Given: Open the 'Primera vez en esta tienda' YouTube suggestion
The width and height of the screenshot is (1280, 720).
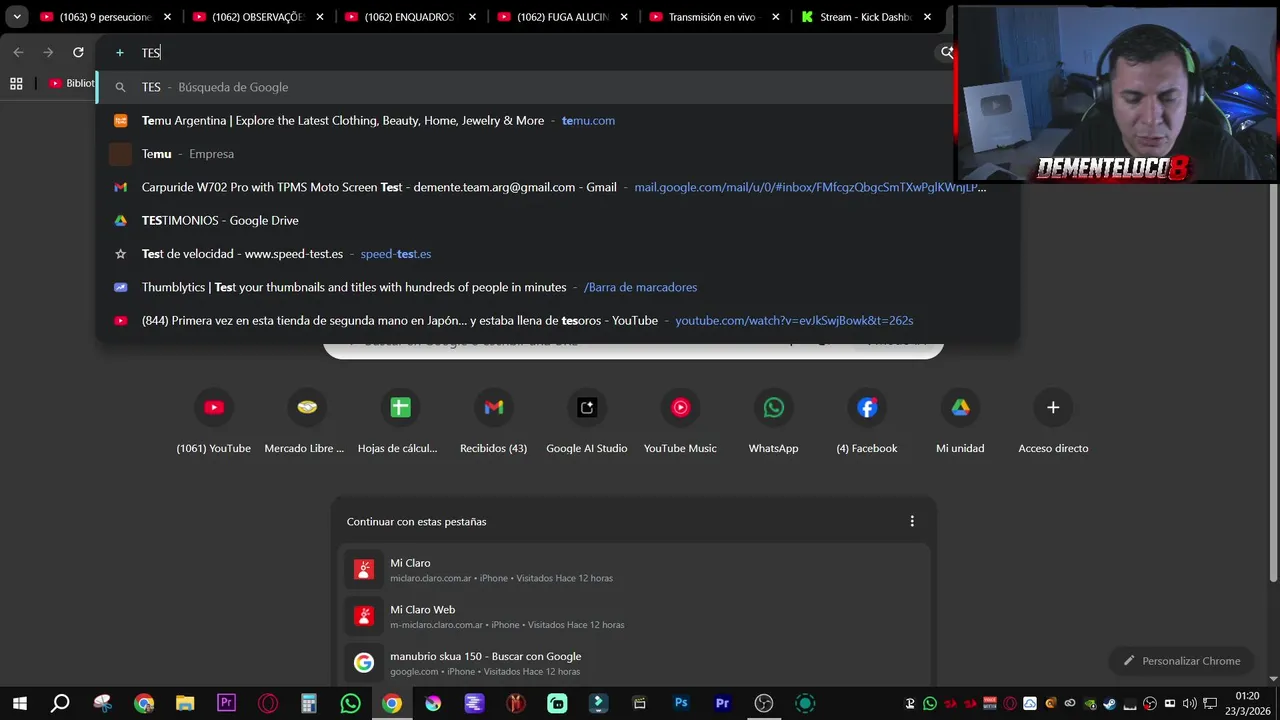Looking at the screenshot, I should pos(557,320).
